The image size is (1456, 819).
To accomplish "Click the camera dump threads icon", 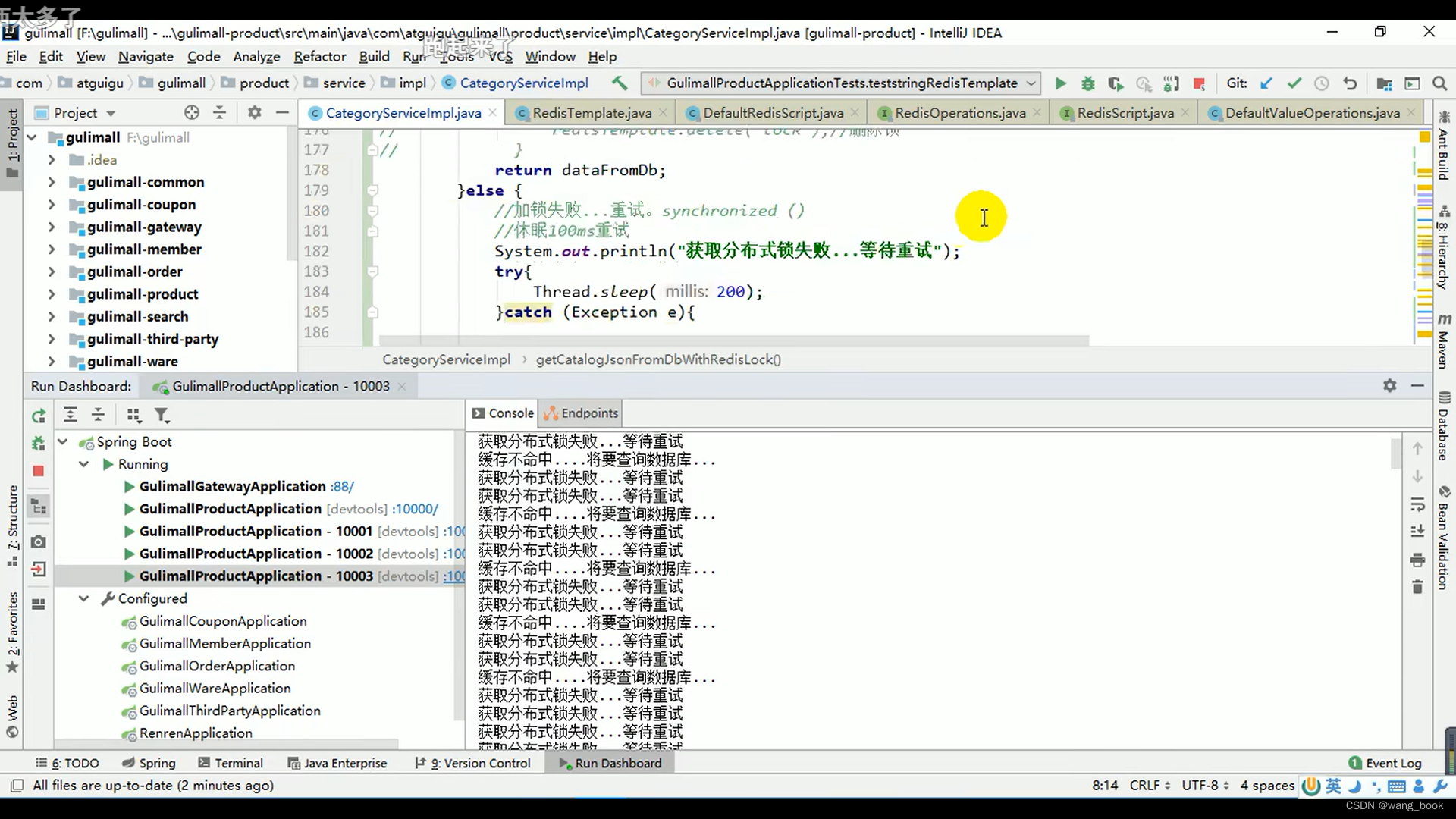I will click(x=39, y=541).
